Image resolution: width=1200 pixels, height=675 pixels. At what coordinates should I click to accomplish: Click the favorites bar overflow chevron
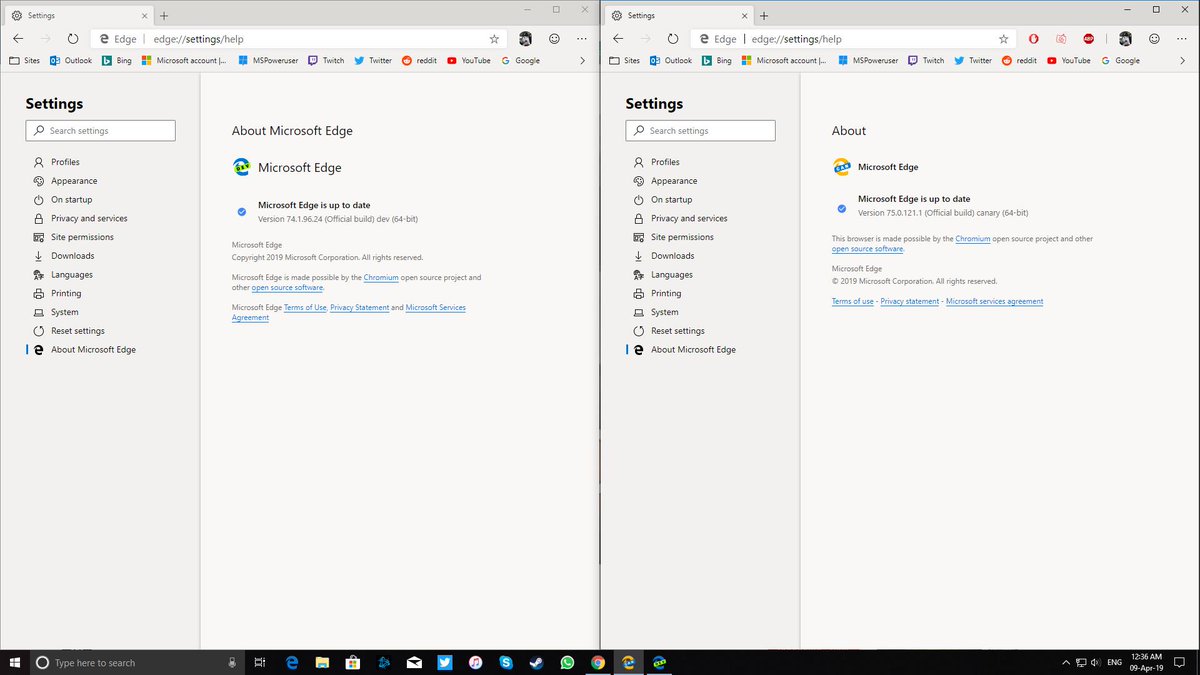point(583,60)
